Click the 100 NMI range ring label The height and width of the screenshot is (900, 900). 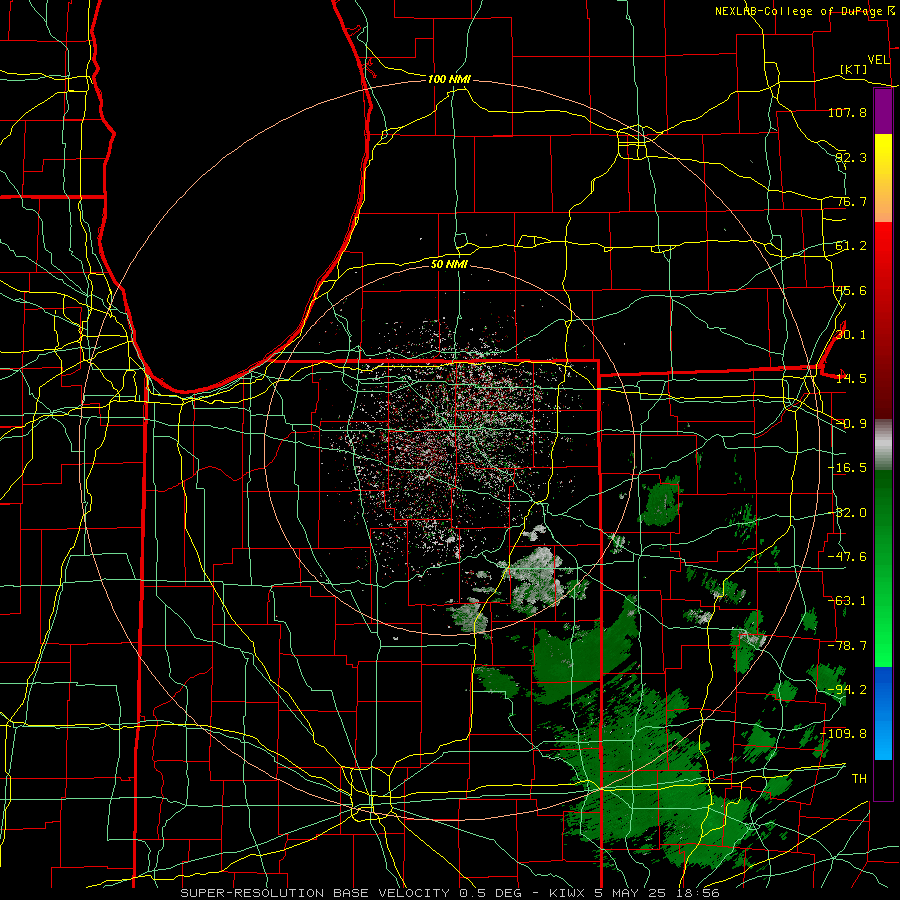[449, 79]
